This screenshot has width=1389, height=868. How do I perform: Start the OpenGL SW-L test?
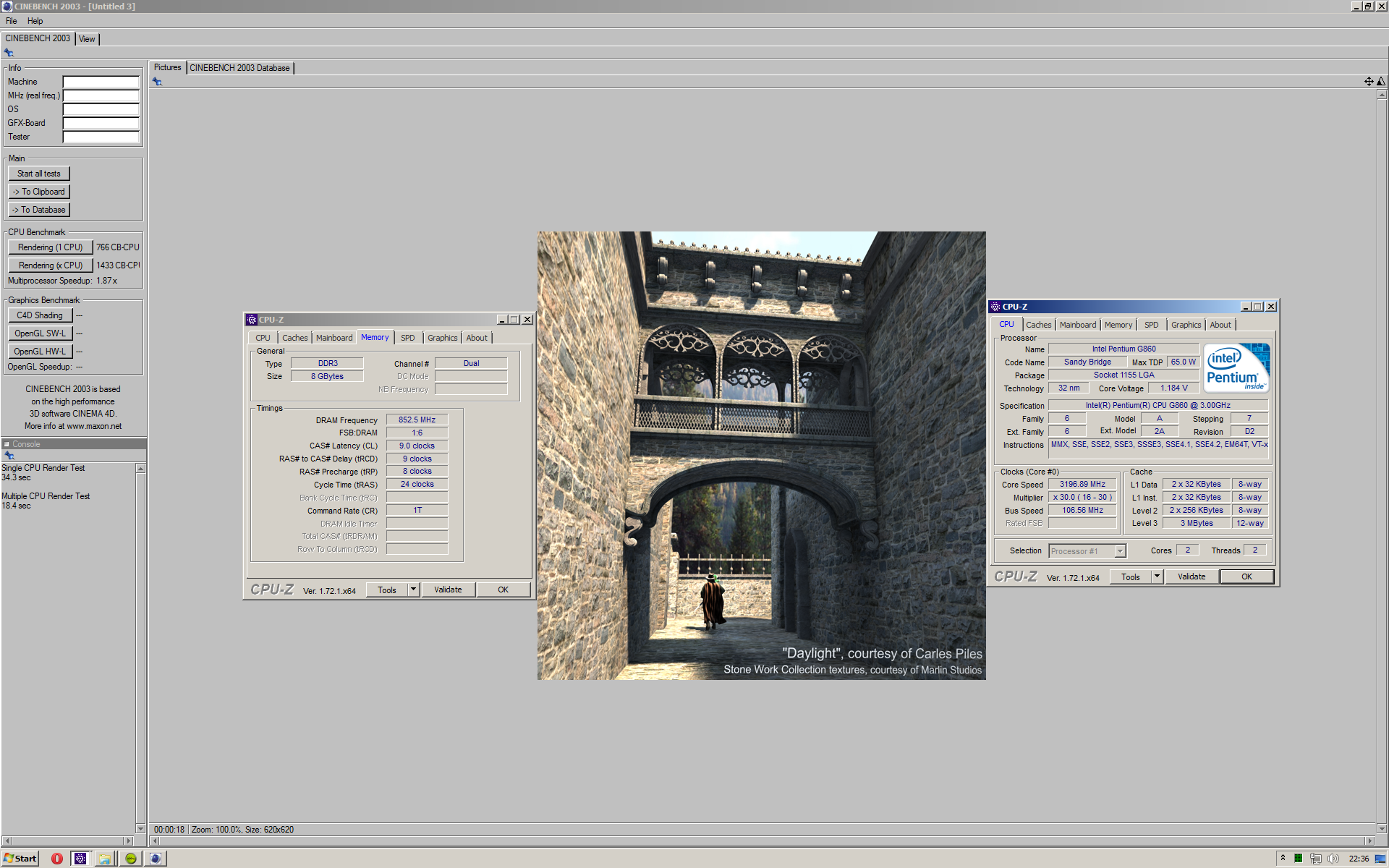(x=40, y=333)
